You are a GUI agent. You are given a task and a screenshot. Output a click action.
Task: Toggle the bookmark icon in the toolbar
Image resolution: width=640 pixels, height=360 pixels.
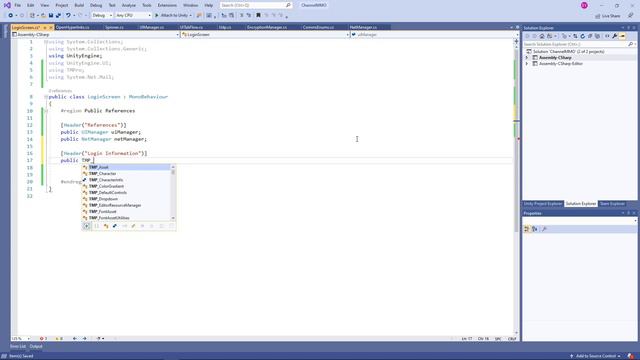pos(258,16)
